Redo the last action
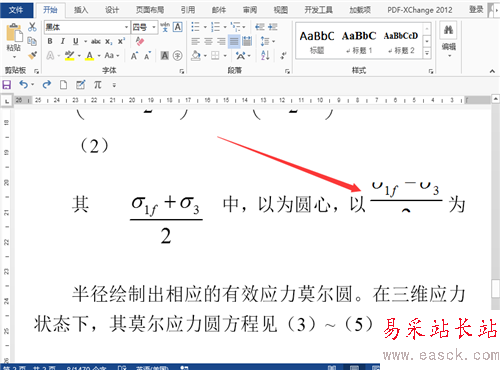 coord(47,85)
